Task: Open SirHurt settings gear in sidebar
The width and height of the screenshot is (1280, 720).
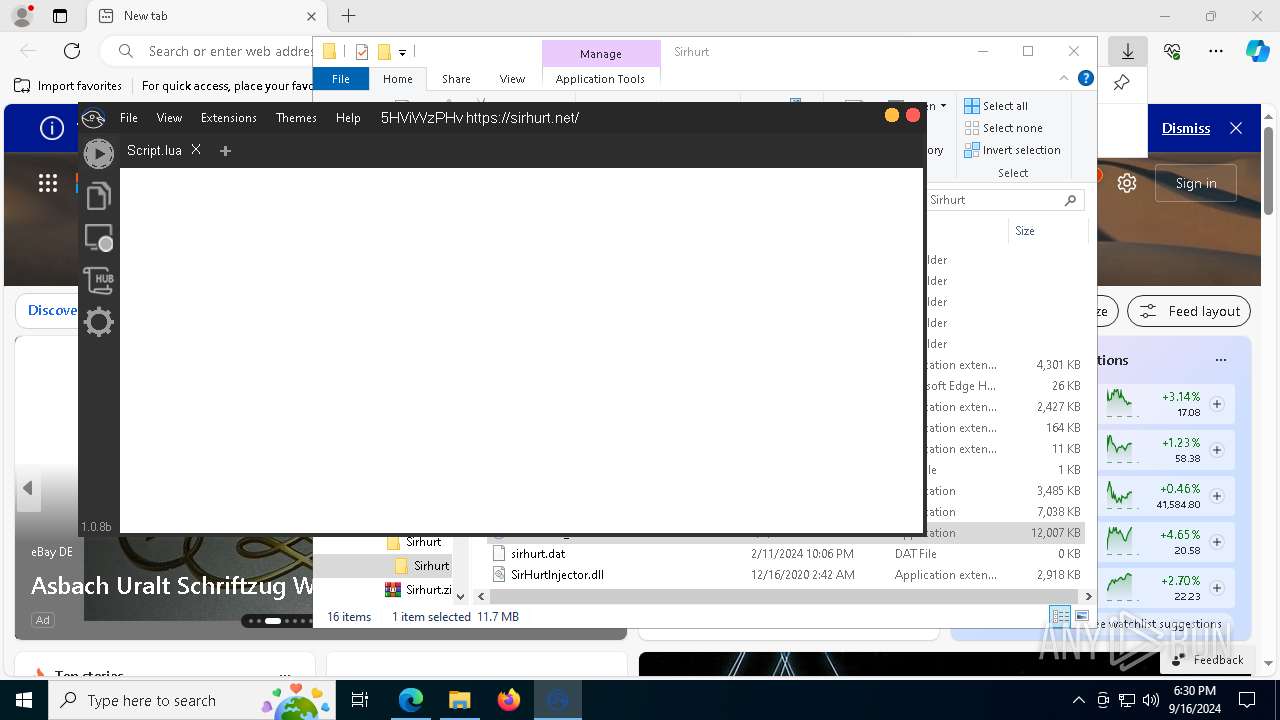Action: pyautogui.click(x=98, y=322)
